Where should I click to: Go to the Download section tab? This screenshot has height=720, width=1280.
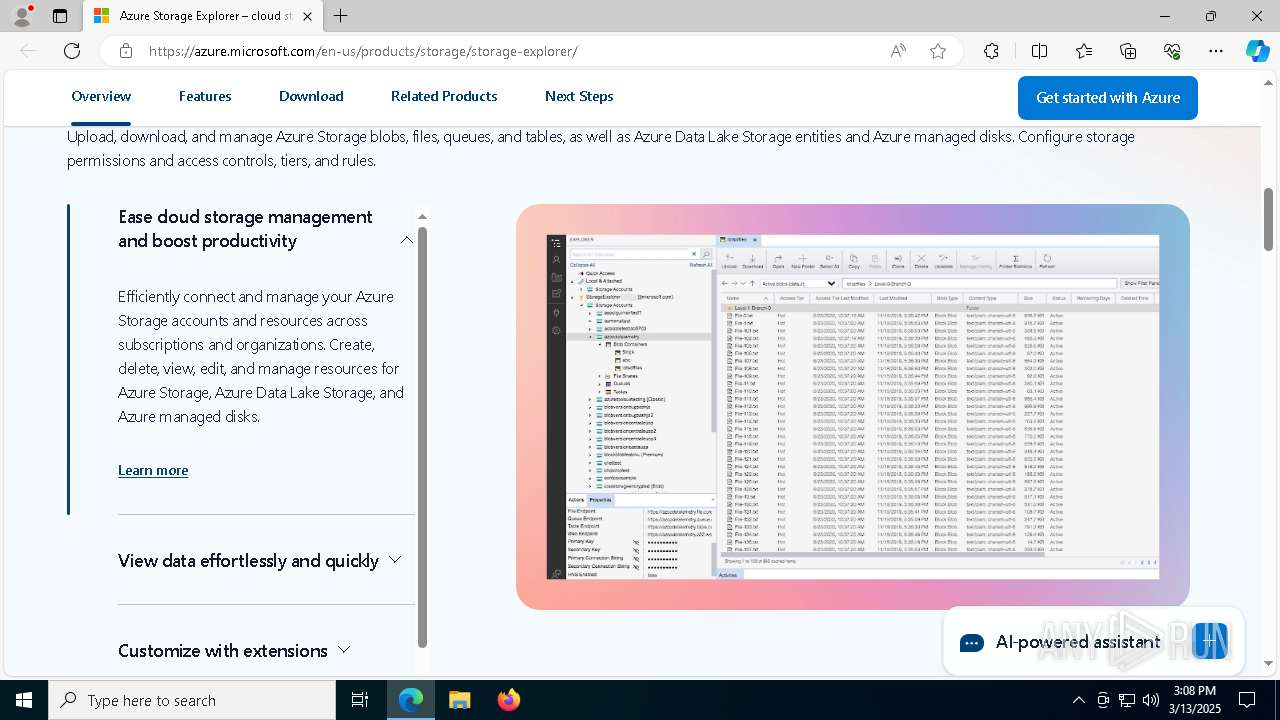click(x=311, y=96)
